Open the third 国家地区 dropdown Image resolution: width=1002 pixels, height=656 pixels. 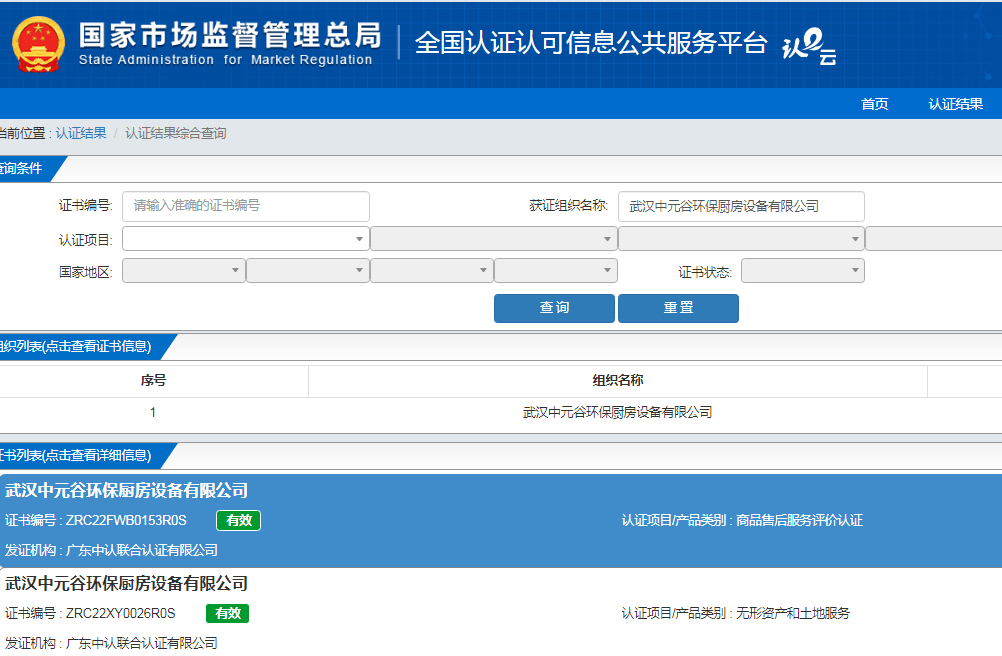tap(432, 271)
